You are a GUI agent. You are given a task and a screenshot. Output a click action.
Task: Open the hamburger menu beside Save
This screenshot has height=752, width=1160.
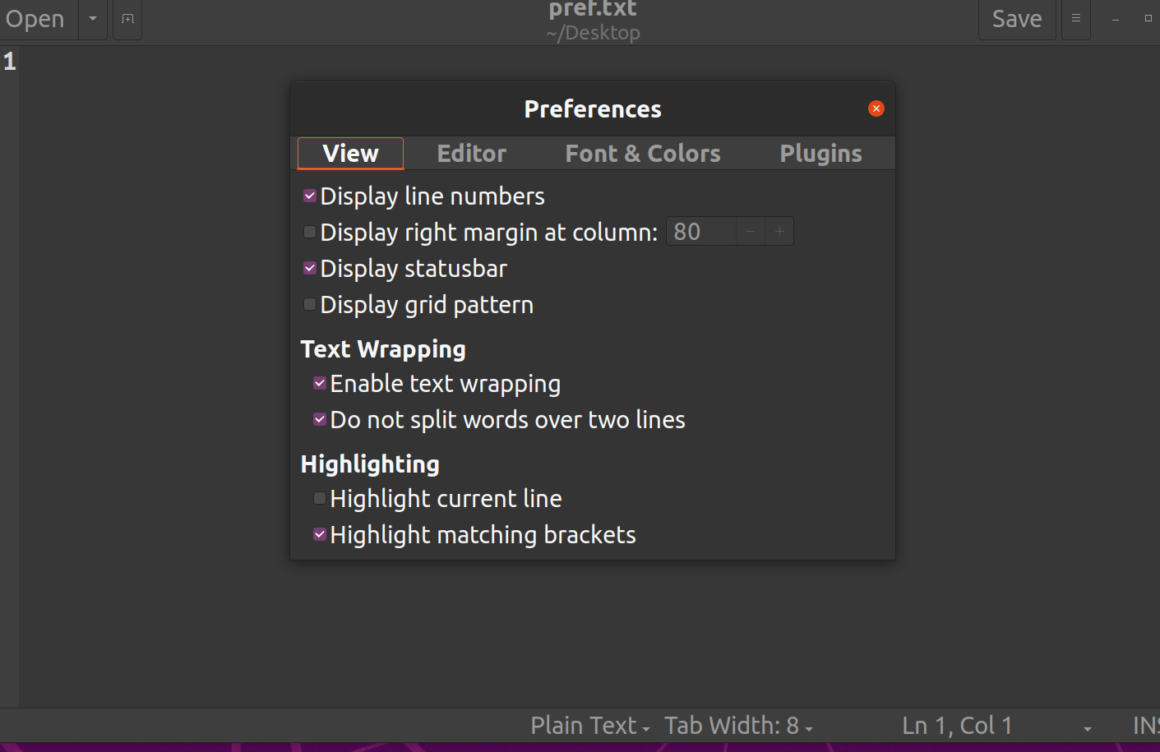(x=1075, y=19)
